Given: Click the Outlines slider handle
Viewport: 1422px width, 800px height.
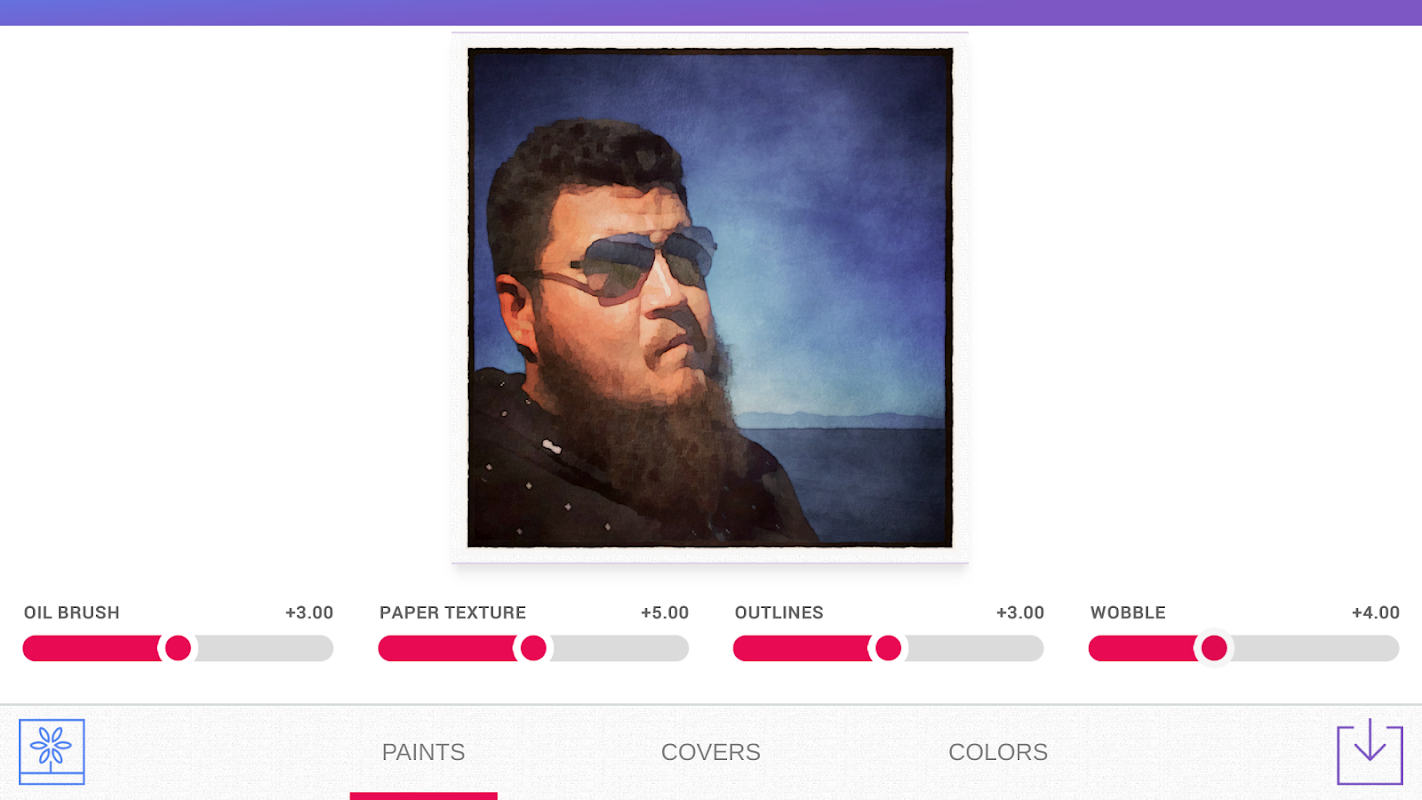Looking at the screenshot, I should [x=888, y=648].
